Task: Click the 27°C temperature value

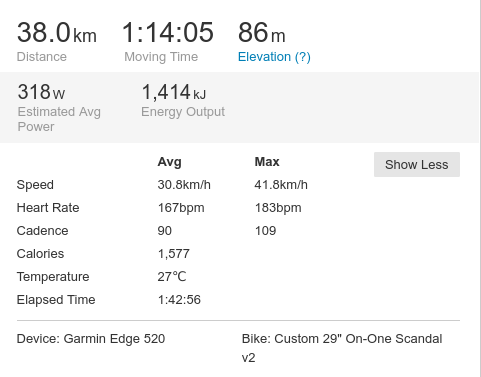Action: coord(172,277)
